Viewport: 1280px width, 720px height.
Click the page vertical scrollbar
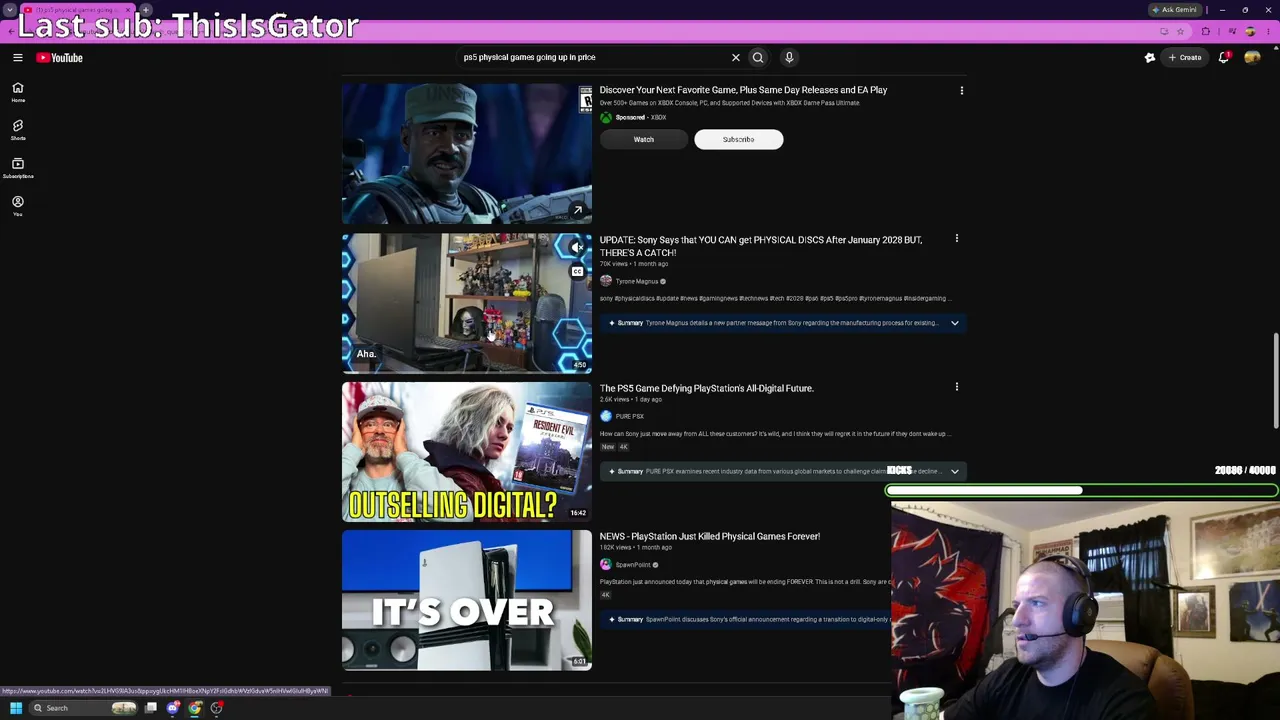(1275, 382)
